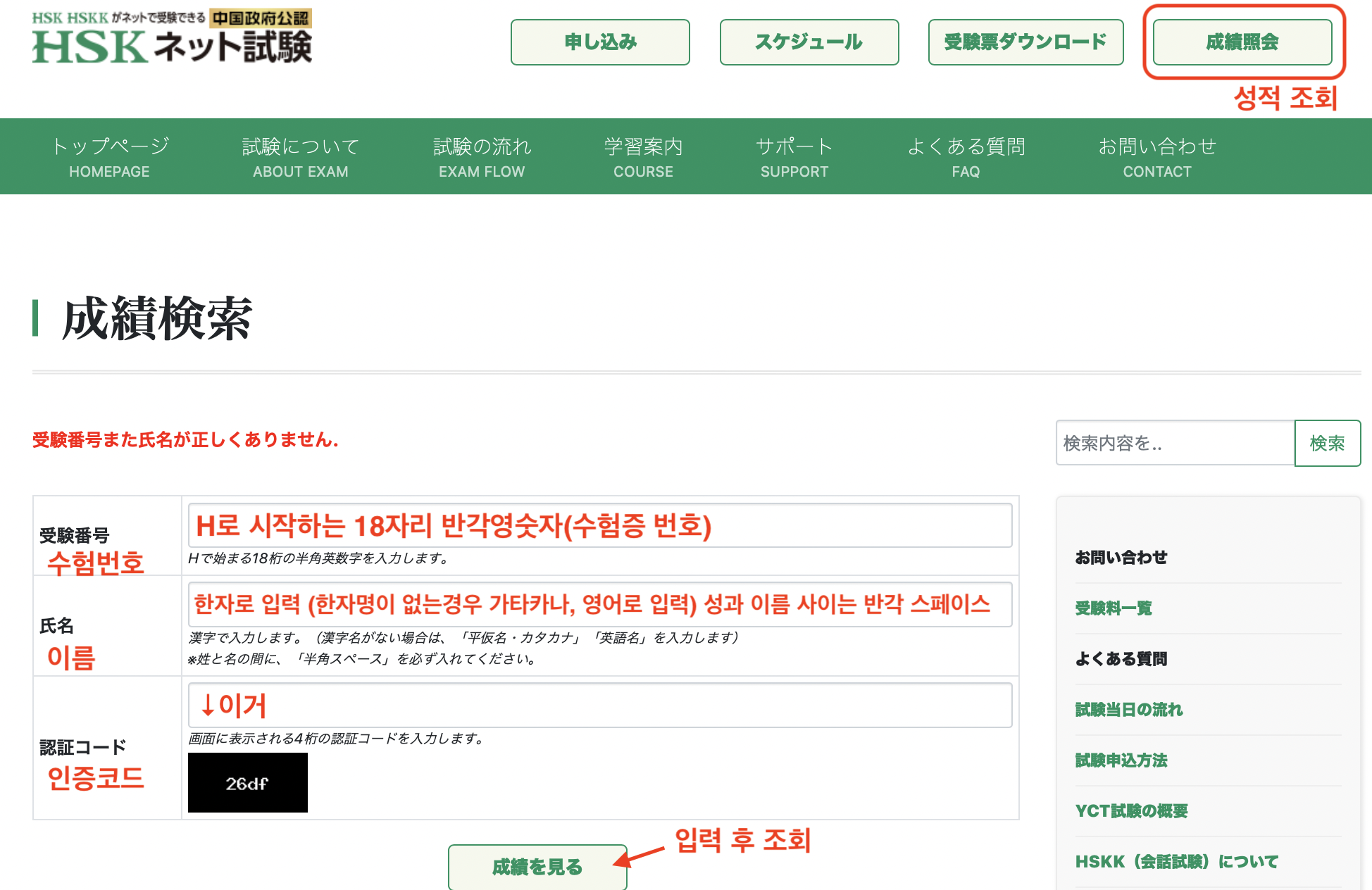This screenshot has height=890, width=1372.
Task: Click the 26df captcha image
Action: tap(248, 783)
